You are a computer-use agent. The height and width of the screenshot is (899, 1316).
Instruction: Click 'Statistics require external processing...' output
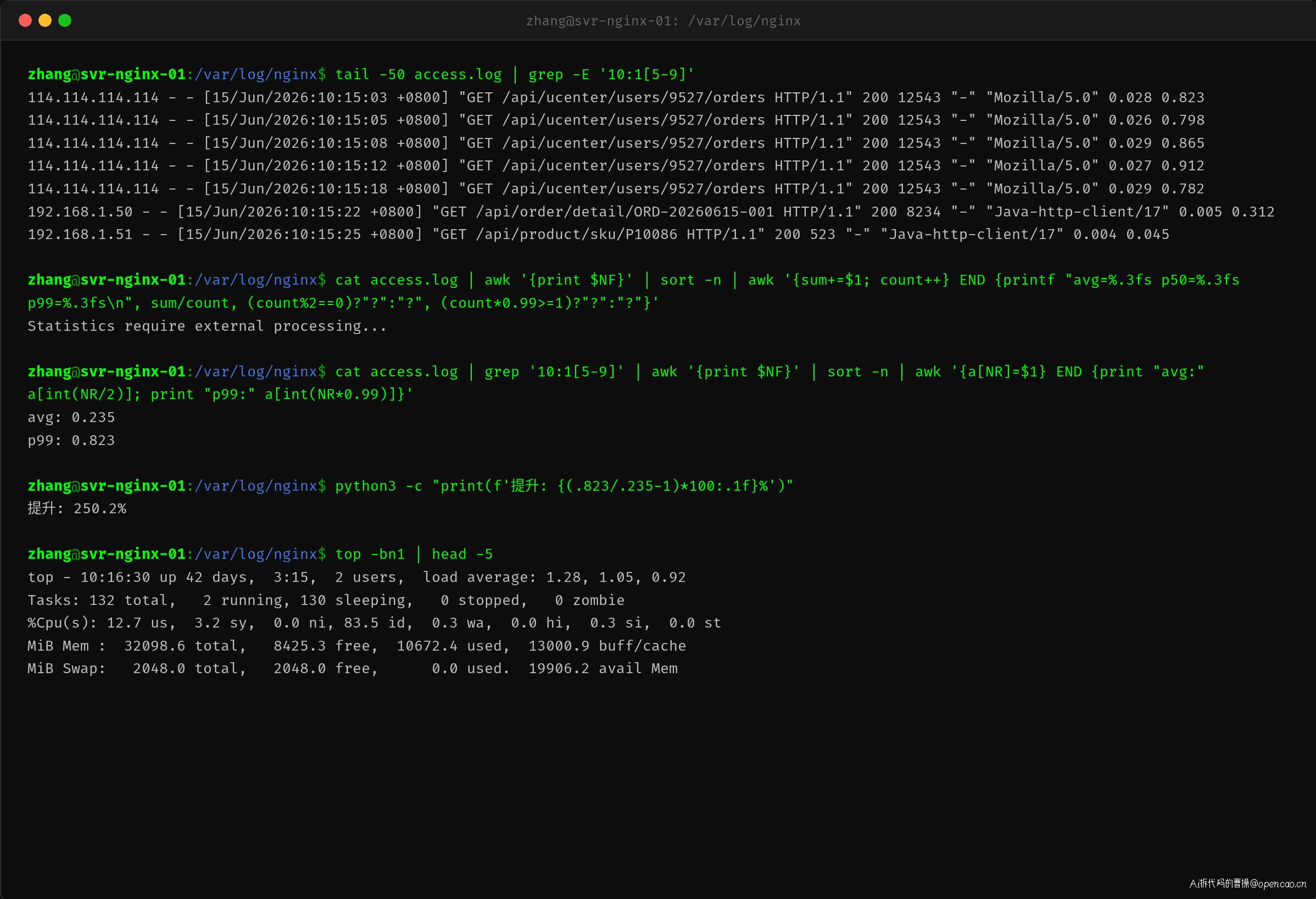207,326
